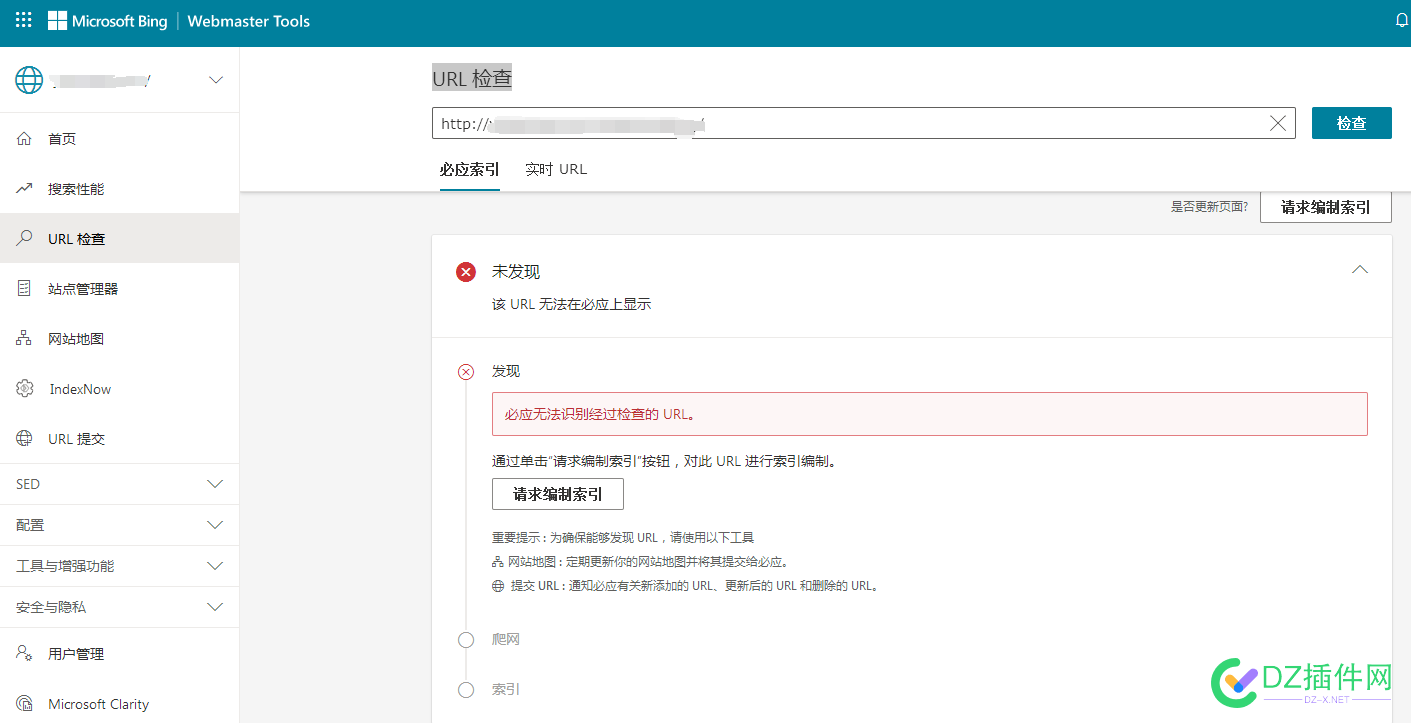The width and height of the screenshot is (1411, 723).
Task: Click the site globe icon
Action: pos(29,80)
